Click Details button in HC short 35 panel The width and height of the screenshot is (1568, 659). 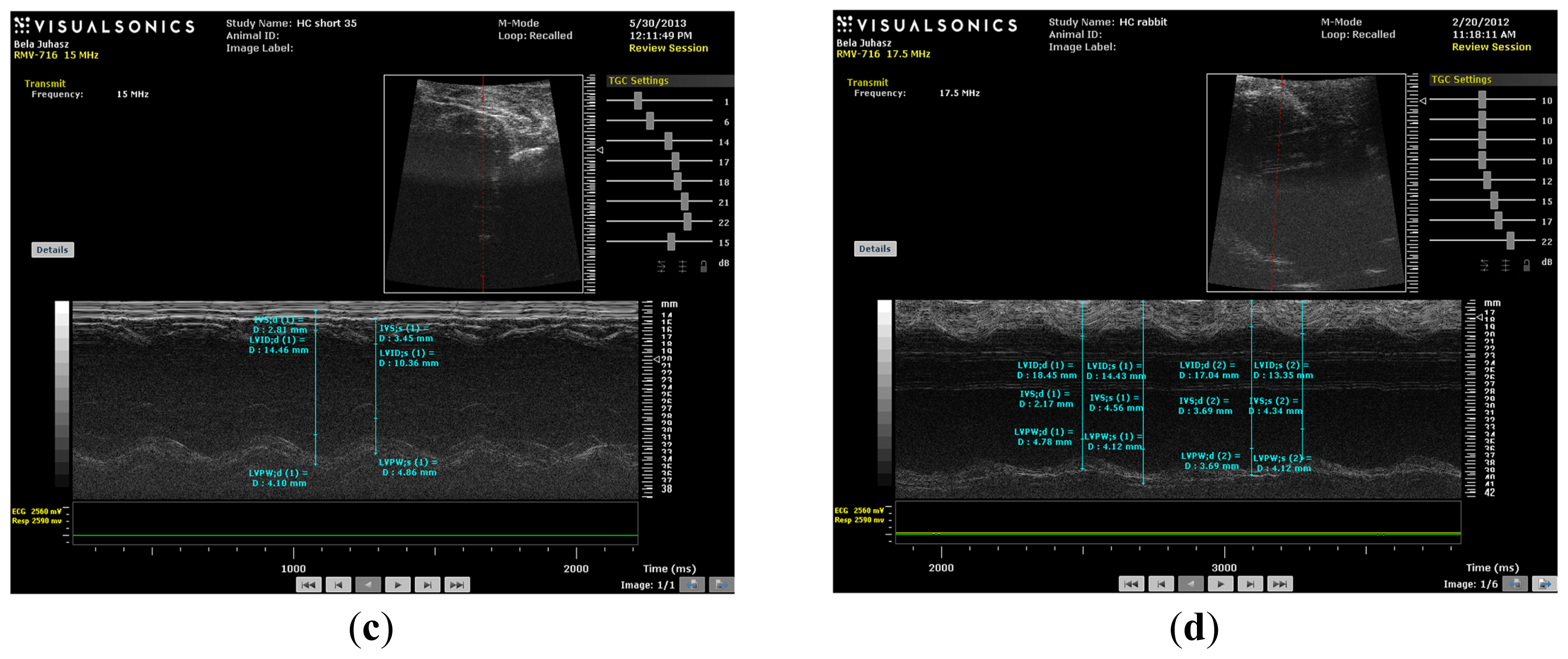click(53, 250)
